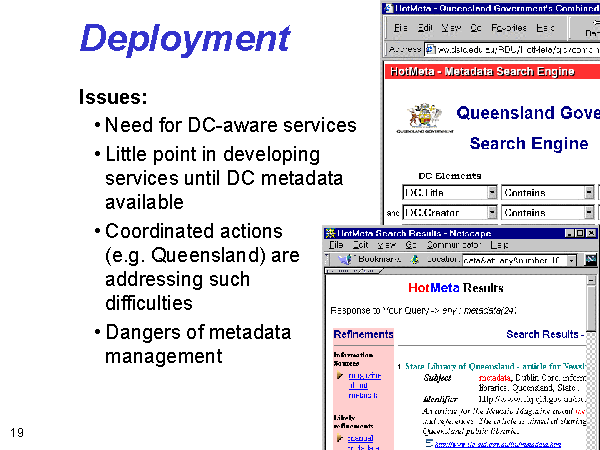
Task: Open File menu in HotMeta Internet Explorer window
Action: [x=400, y=28]
